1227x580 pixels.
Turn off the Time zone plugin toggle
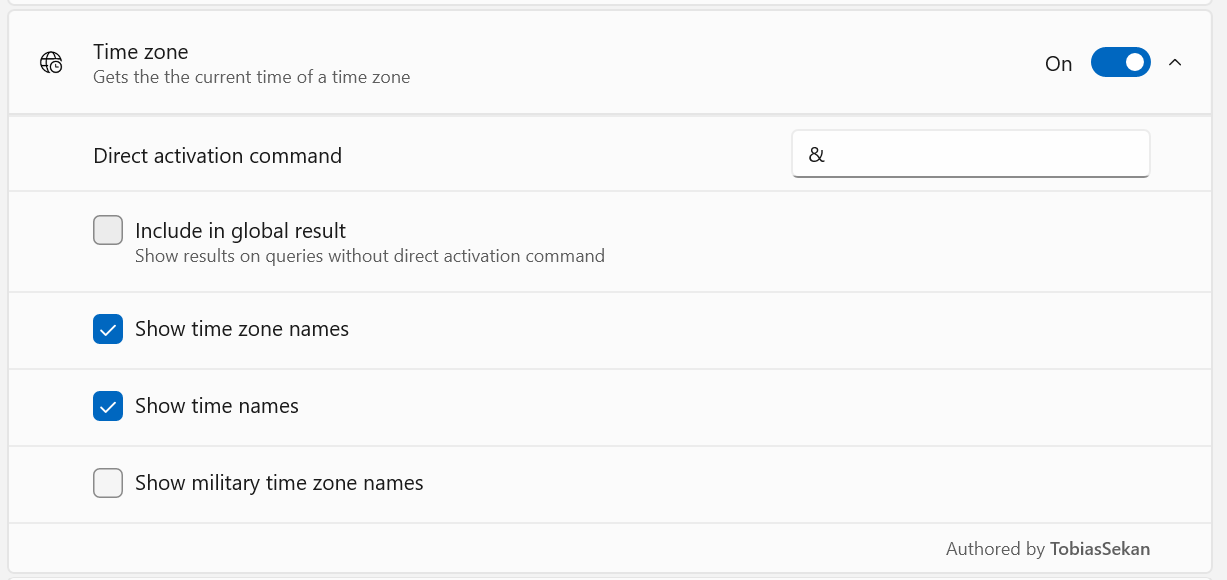[1120, 62]
